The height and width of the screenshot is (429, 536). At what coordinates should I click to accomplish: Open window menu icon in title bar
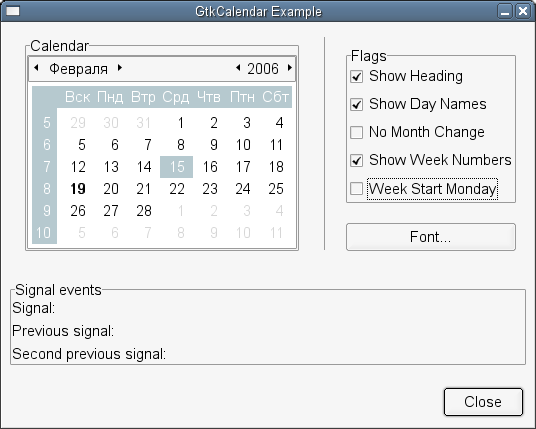(13, 11)
